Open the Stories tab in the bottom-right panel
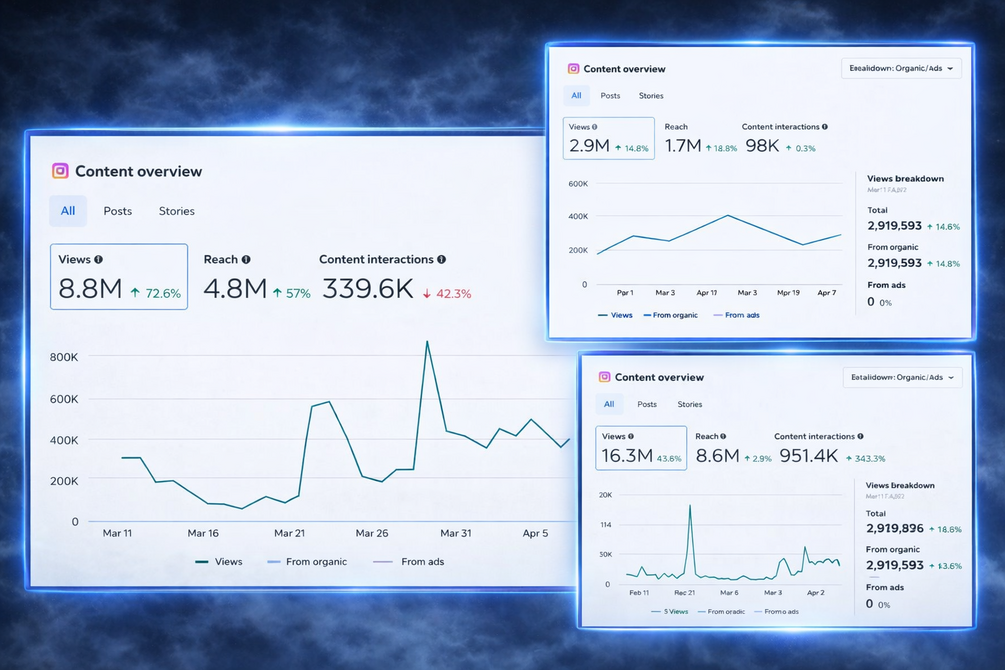The height and width of the screenshot is (670, 1005). (x=690, y=404)
